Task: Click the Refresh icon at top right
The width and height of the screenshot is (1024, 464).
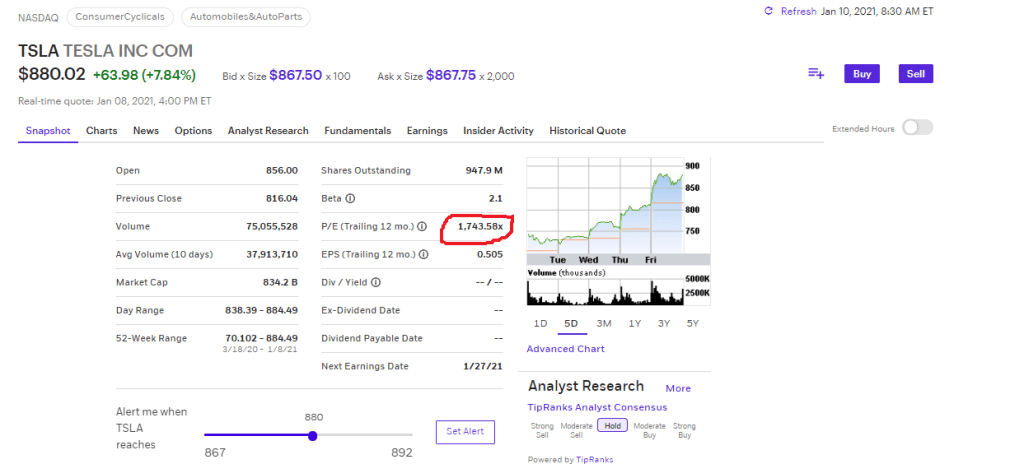Action: coord(768,11)
